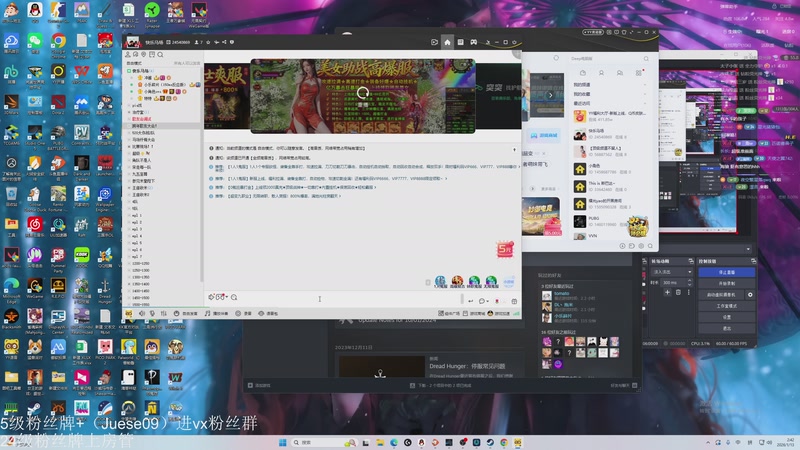800x450 pixels.
Task: Click the next arrow on YY promo thumbnail
Action: click(550, 95)
